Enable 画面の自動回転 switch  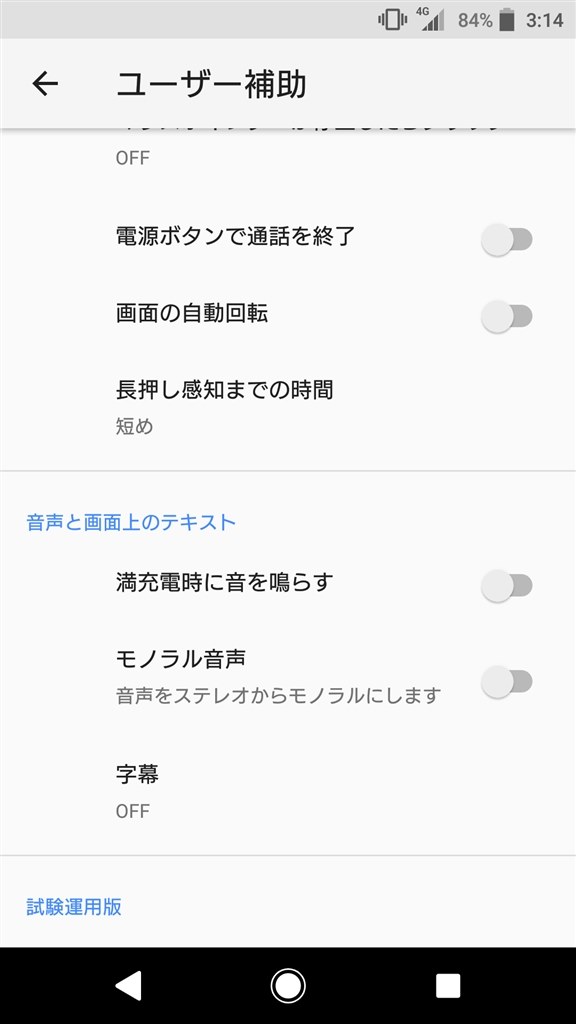(x=507, y=316)
